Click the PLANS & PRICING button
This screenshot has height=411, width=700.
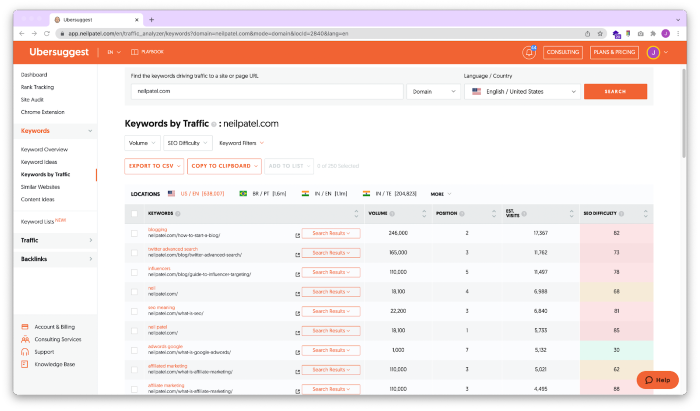point(614,52)
